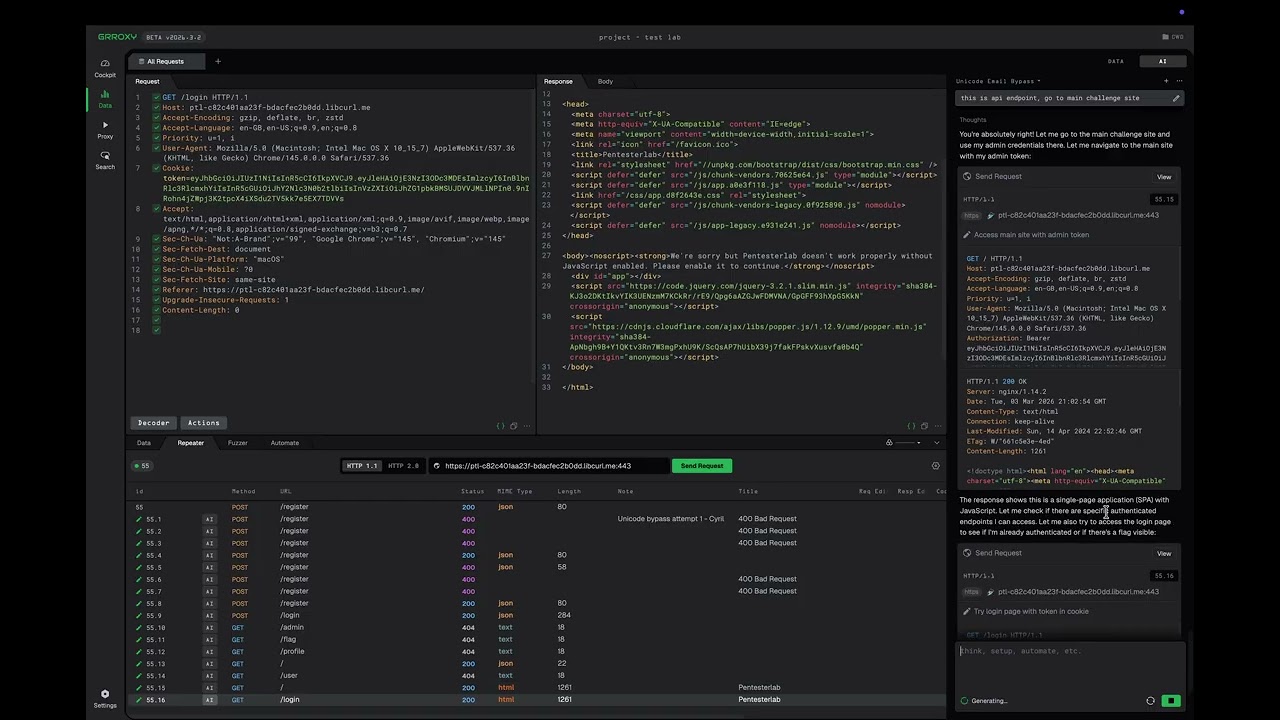Screen dimensions: 1280x720
Task: Click the green 55 counter badge
Action: point(142,466)
